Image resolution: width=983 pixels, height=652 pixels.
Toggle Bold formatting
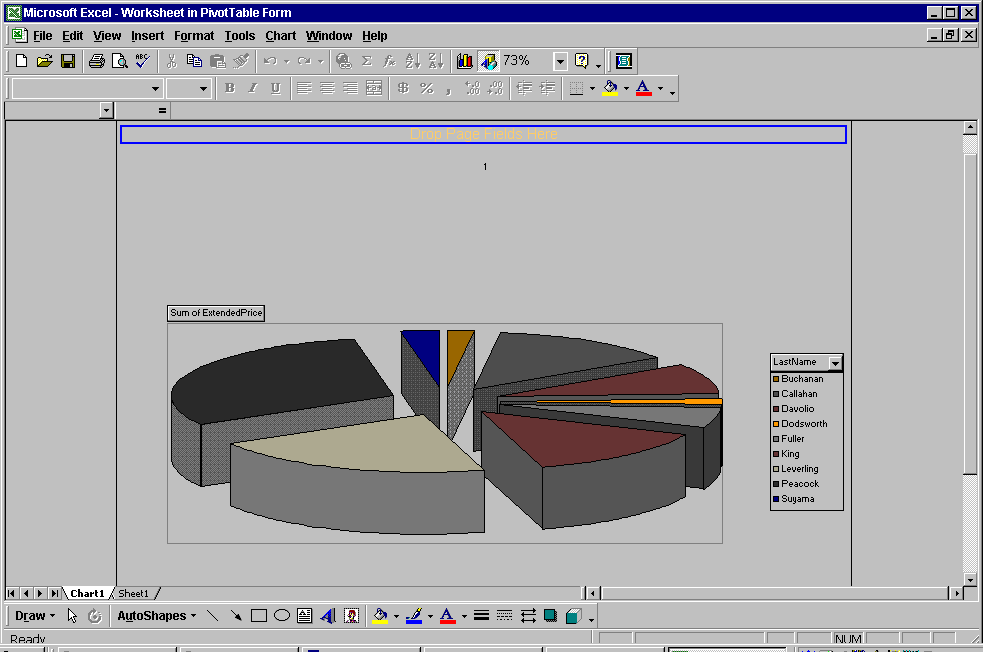229,88
